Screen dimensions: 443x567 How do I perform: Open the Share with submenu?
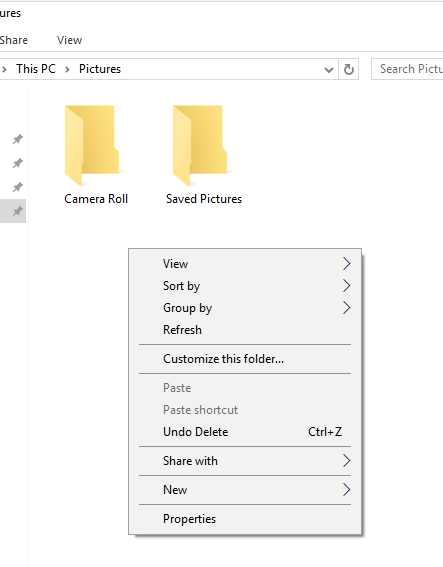coord(245,461)
